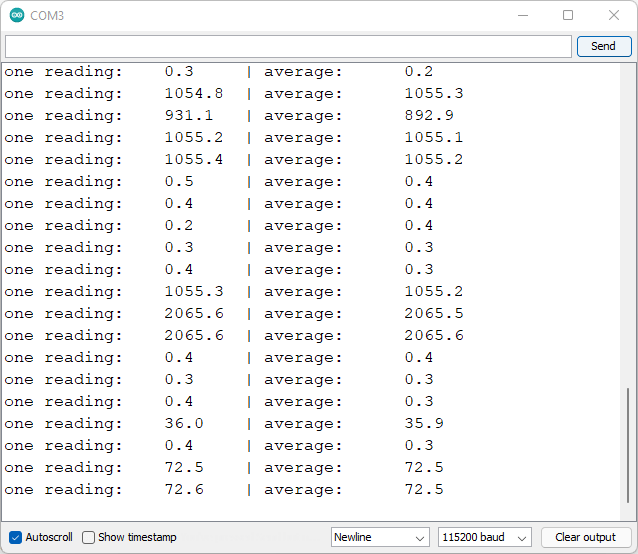Minimize the COM3 serial monitor window
Viewport: 638px width, 554px height.
[522, 16]
